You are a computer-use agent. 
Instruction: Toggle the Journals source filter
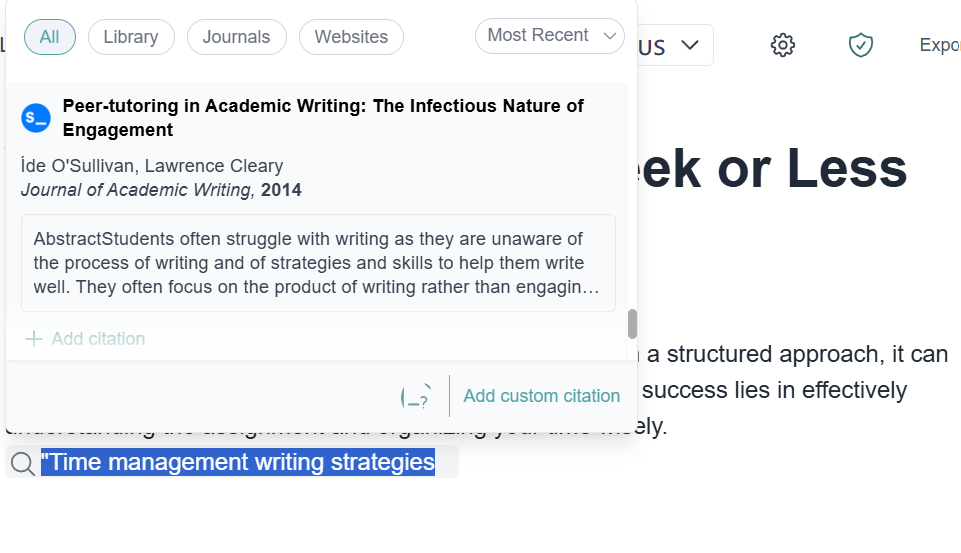pyautogui.click(x=236, y=37)
